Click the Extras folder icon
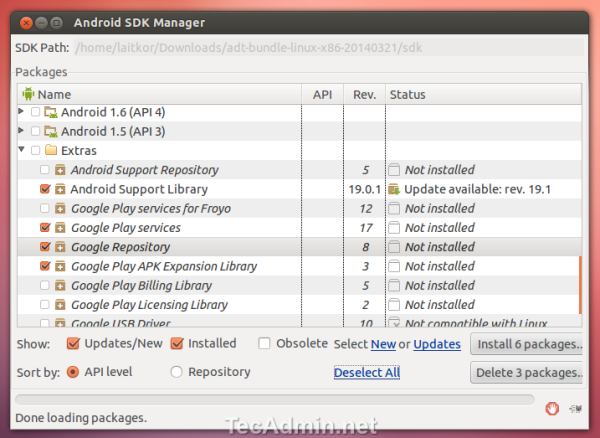Viewport: 600px width, 438px height. tap(50, 150)
